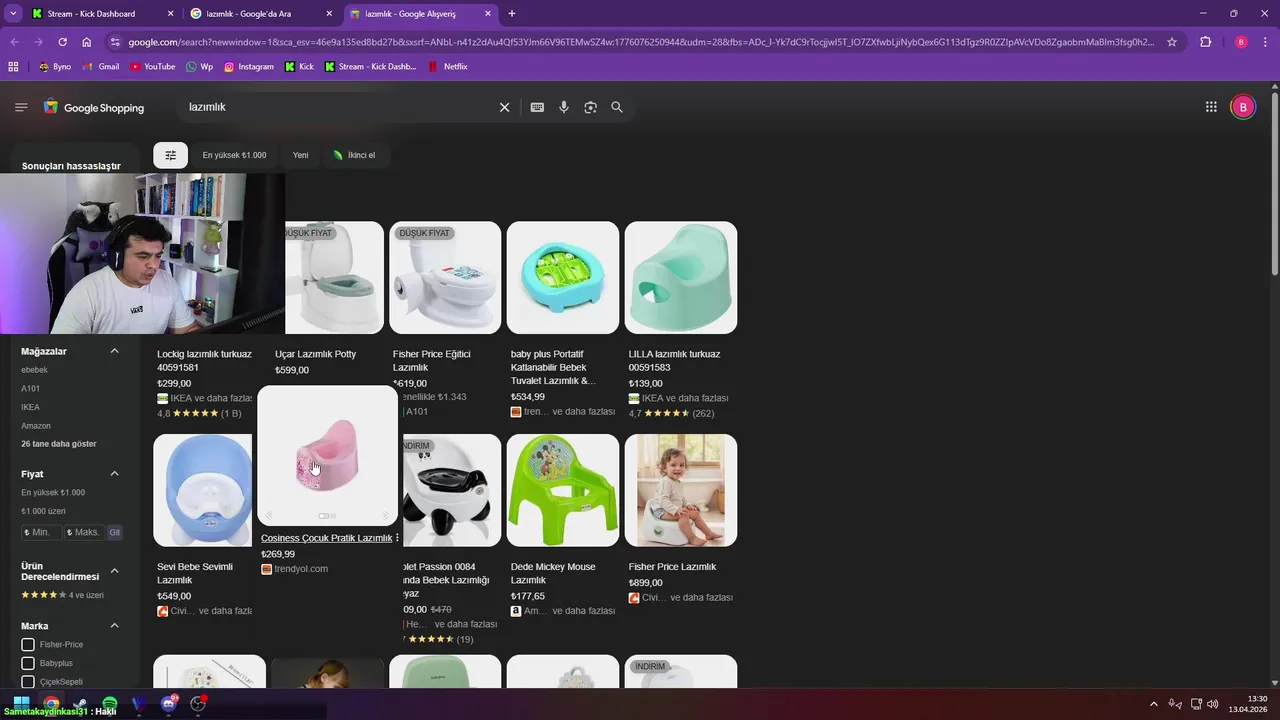
Task: Open Dede Mickey Mouse Lazımlık image
Action: click(563, 490)
